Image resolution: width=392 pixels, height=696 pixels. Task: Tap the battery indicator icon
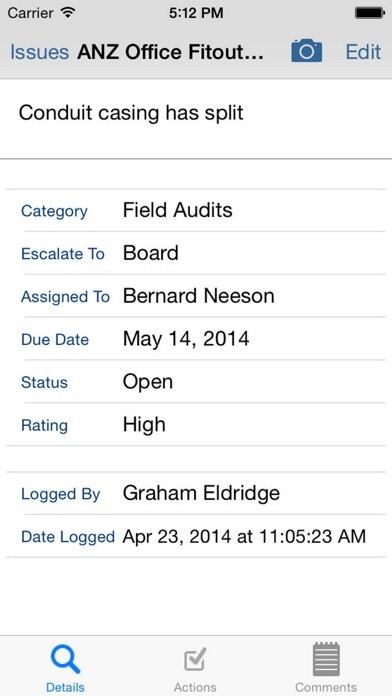[369, 13]
